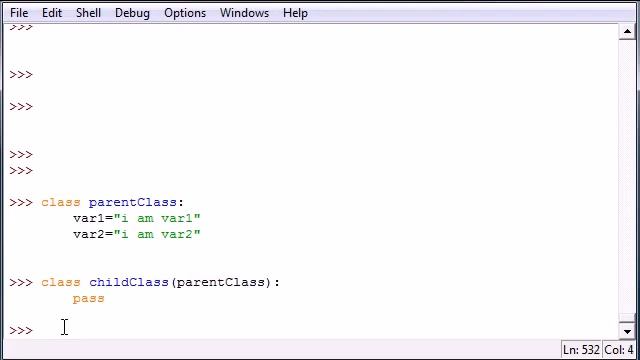Open the Windows menu

coord(244,13)
